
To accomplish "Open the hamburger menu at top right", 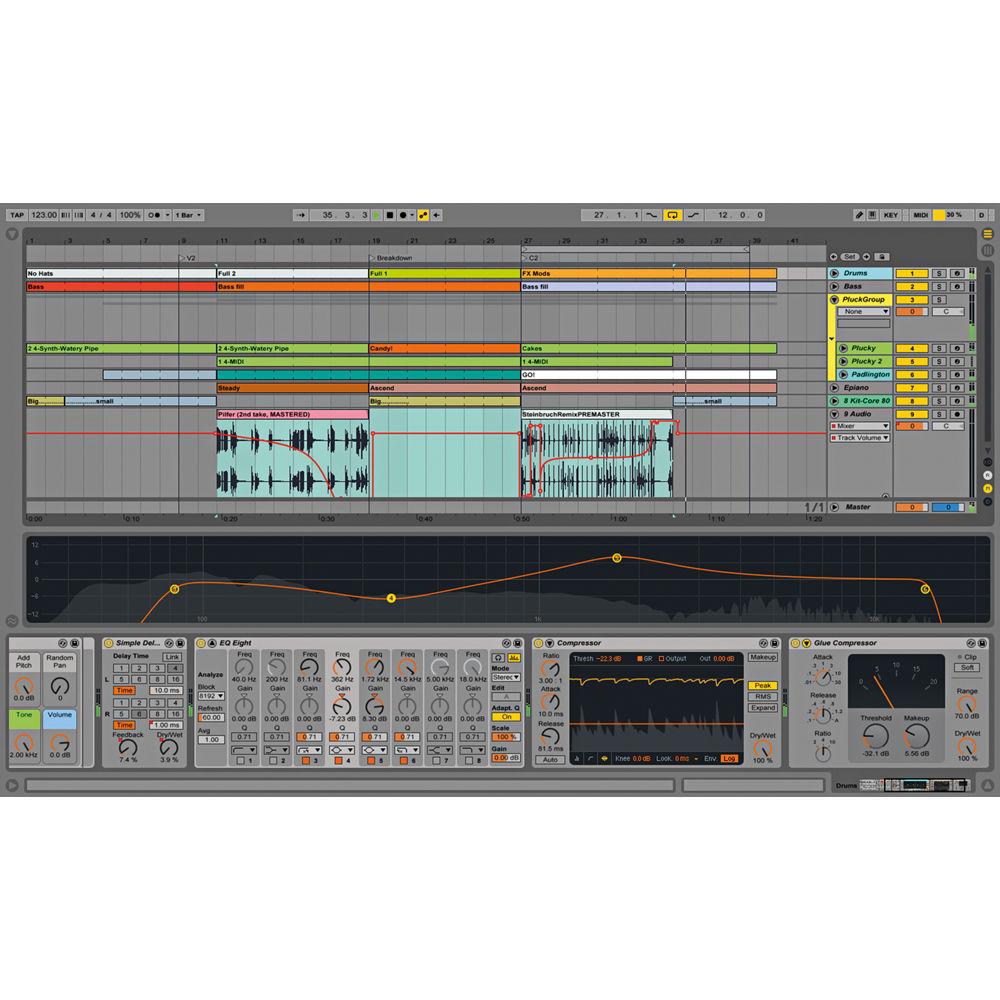I will click(987, 233).
